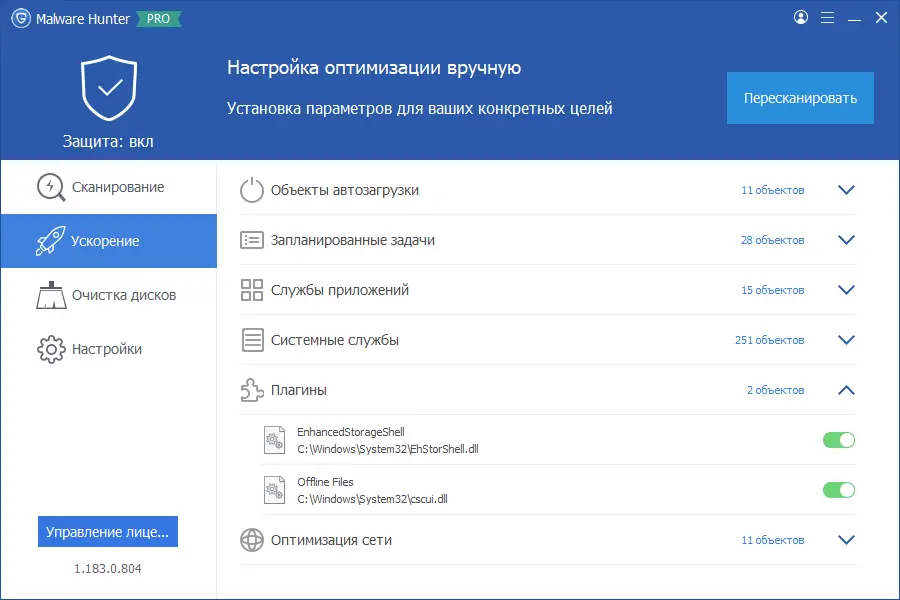Open the hamburger menu in titlebar
Image resolution: width=900 pixels, height=600 pixels.
click(827, 17)
